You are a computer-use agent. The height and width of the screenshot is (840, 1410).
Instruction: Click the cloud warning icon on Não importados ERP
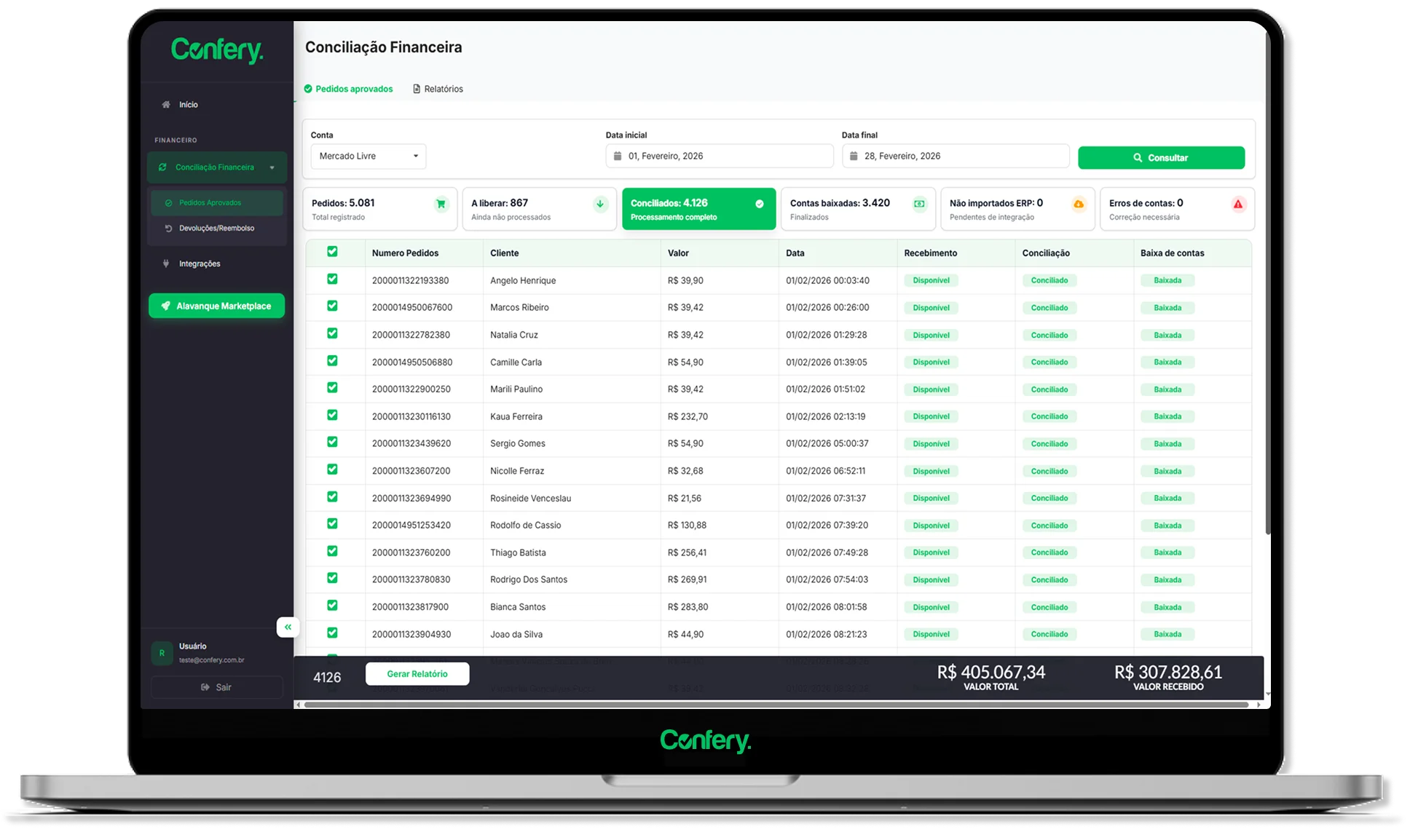coord(1078,205)
